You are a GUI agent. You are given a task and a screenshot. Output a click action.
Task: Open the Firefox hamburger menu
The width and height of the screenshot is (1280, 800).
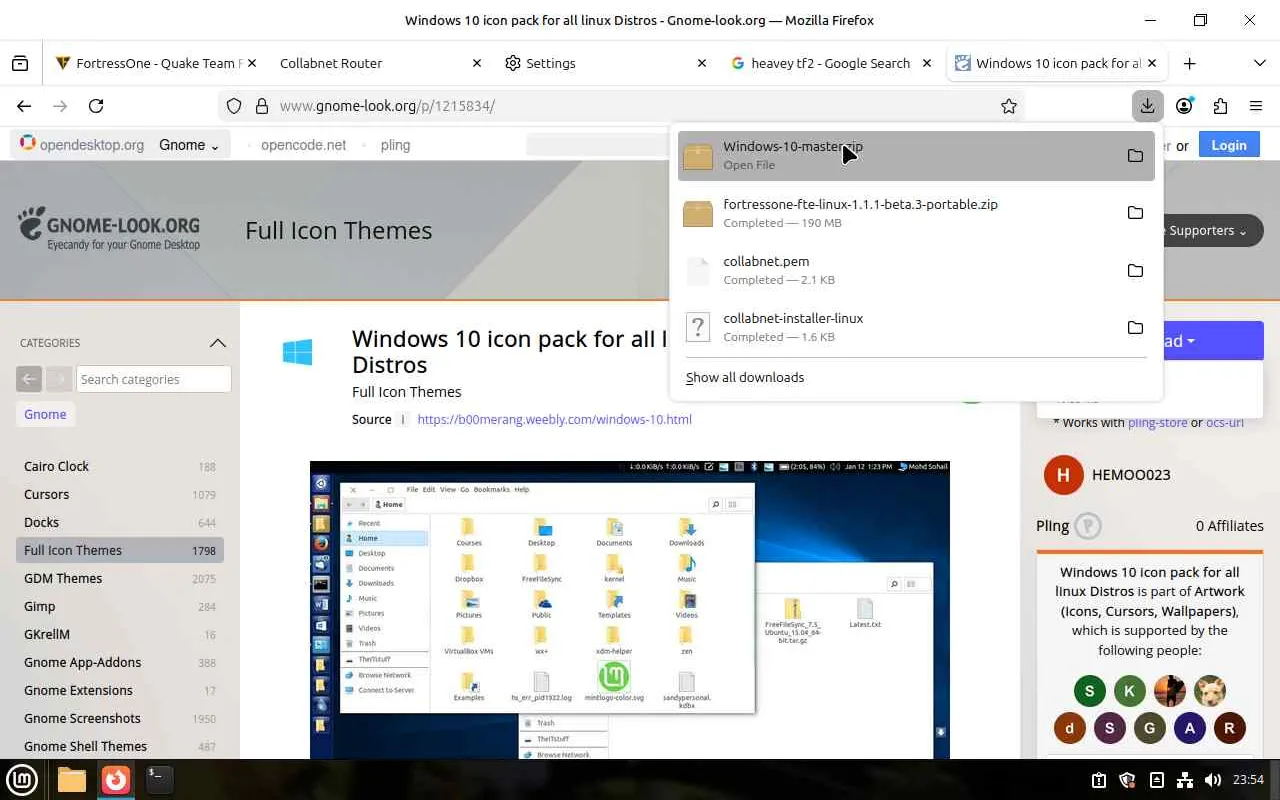(x=1256, y=106)
